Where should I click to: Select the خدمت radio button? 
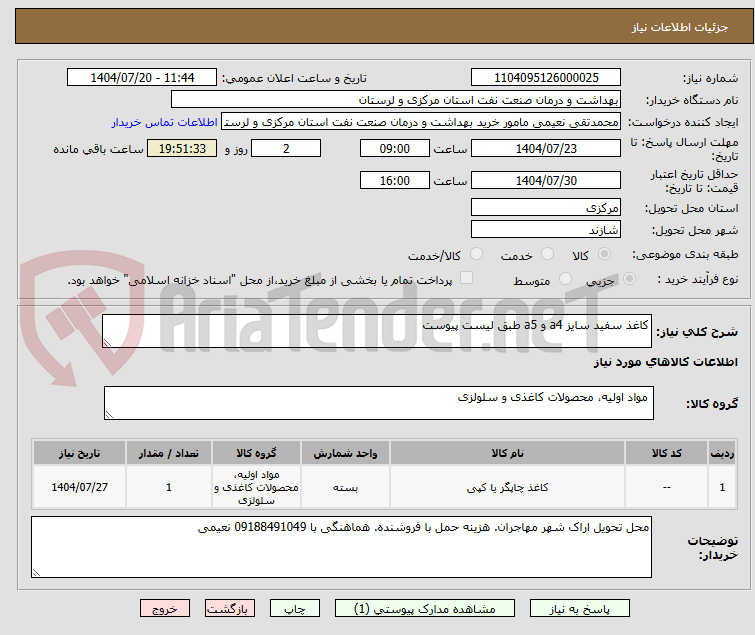tap(547, 254)
